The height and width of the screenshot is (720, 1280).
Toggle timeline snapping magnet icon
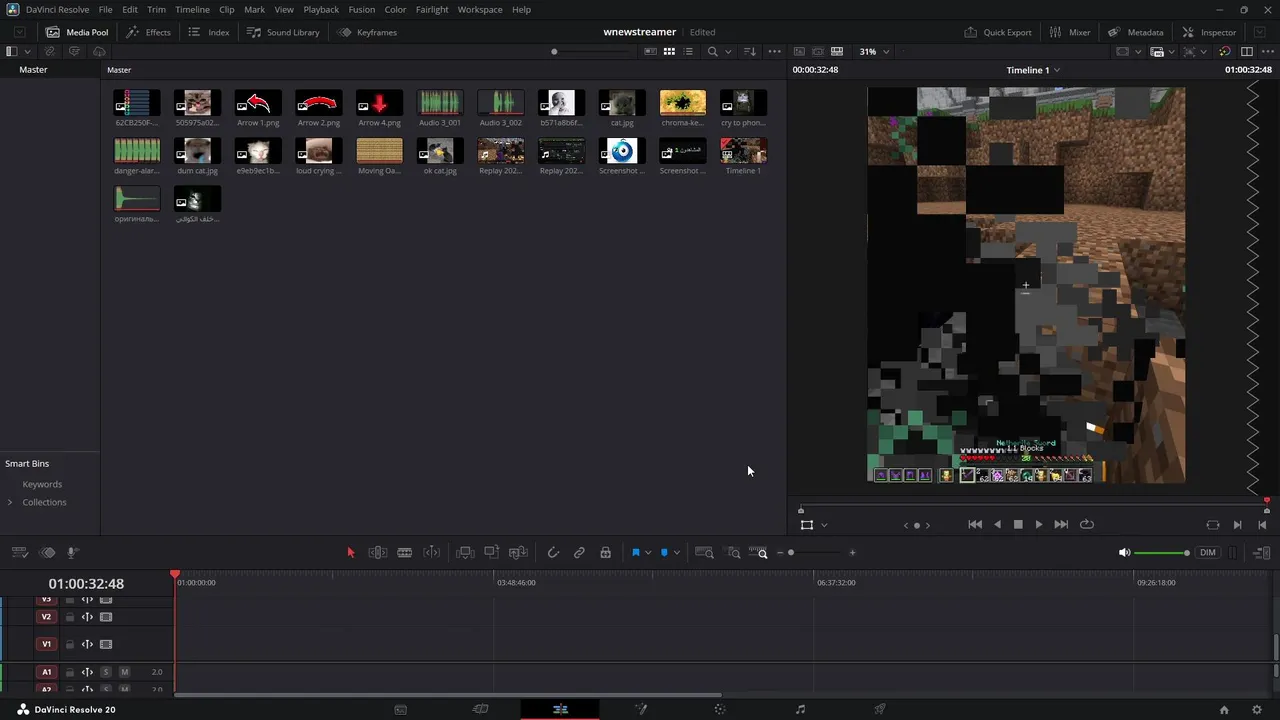(553, 552)
